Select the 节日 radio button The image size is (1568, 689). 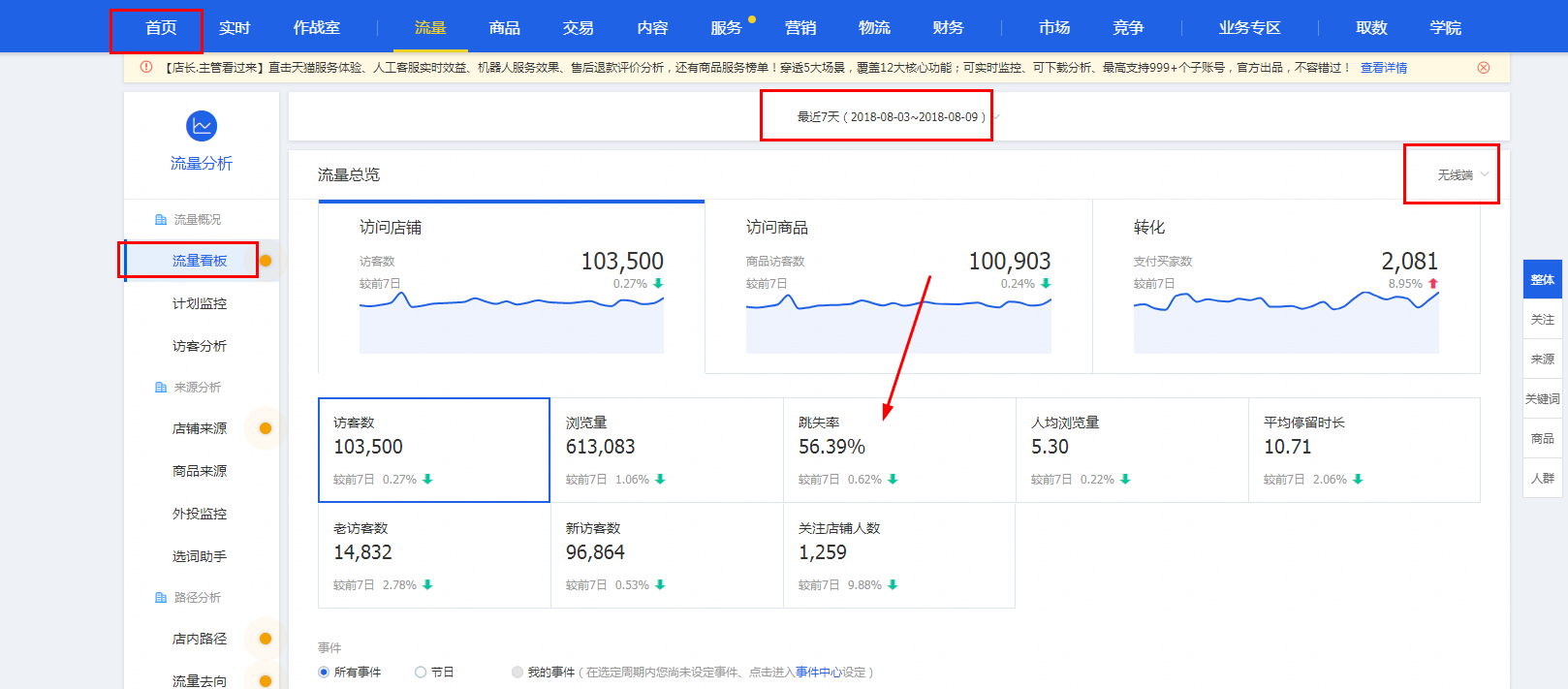pos(421,673)
